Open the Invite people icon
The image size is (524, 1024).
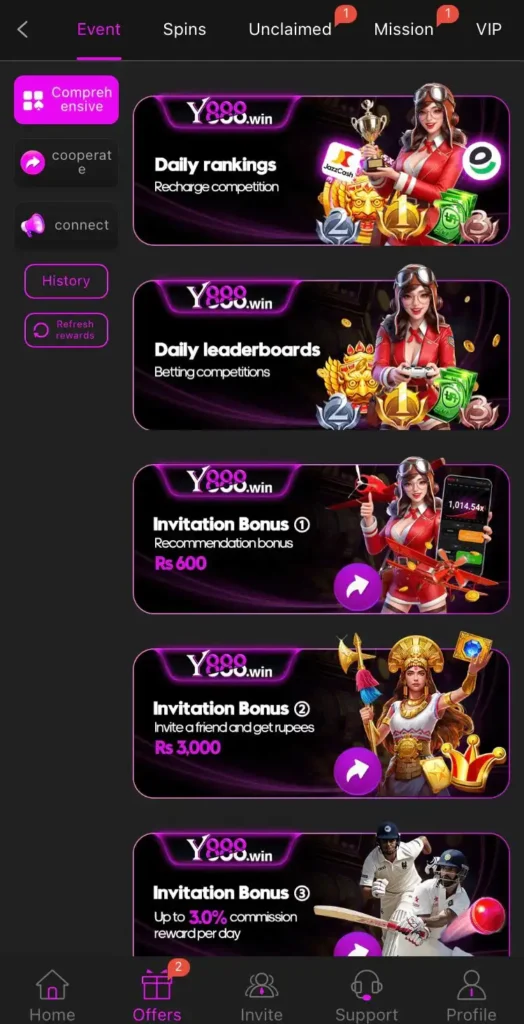[261, 985]
